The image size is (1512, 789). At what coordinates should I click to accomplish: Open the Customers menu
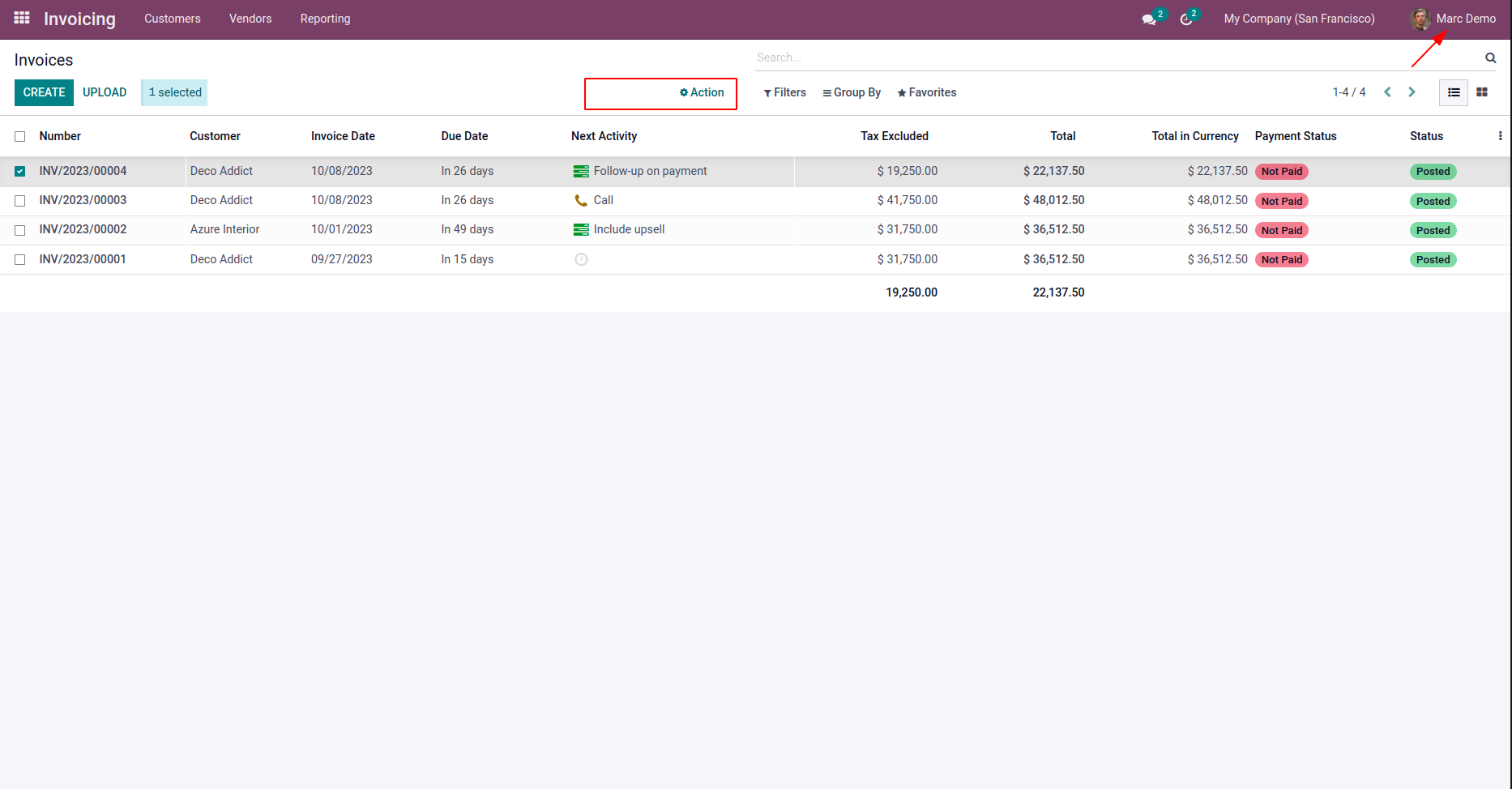[172, 19]
